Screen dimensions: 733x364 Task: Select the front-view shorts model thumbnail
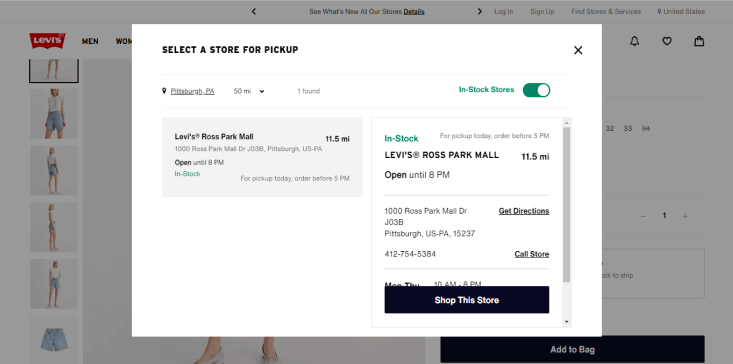click(54, 114)
